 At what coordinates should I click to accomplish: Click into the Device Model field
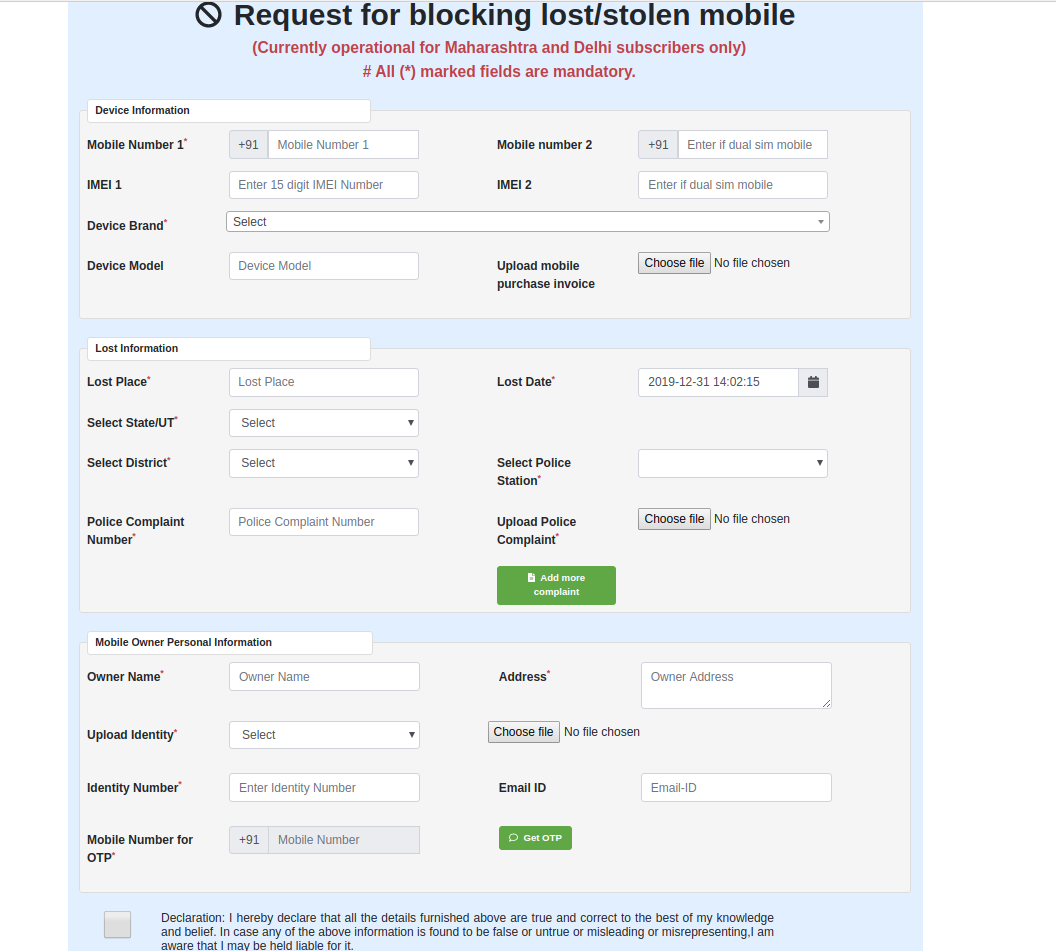click(324, 266)
